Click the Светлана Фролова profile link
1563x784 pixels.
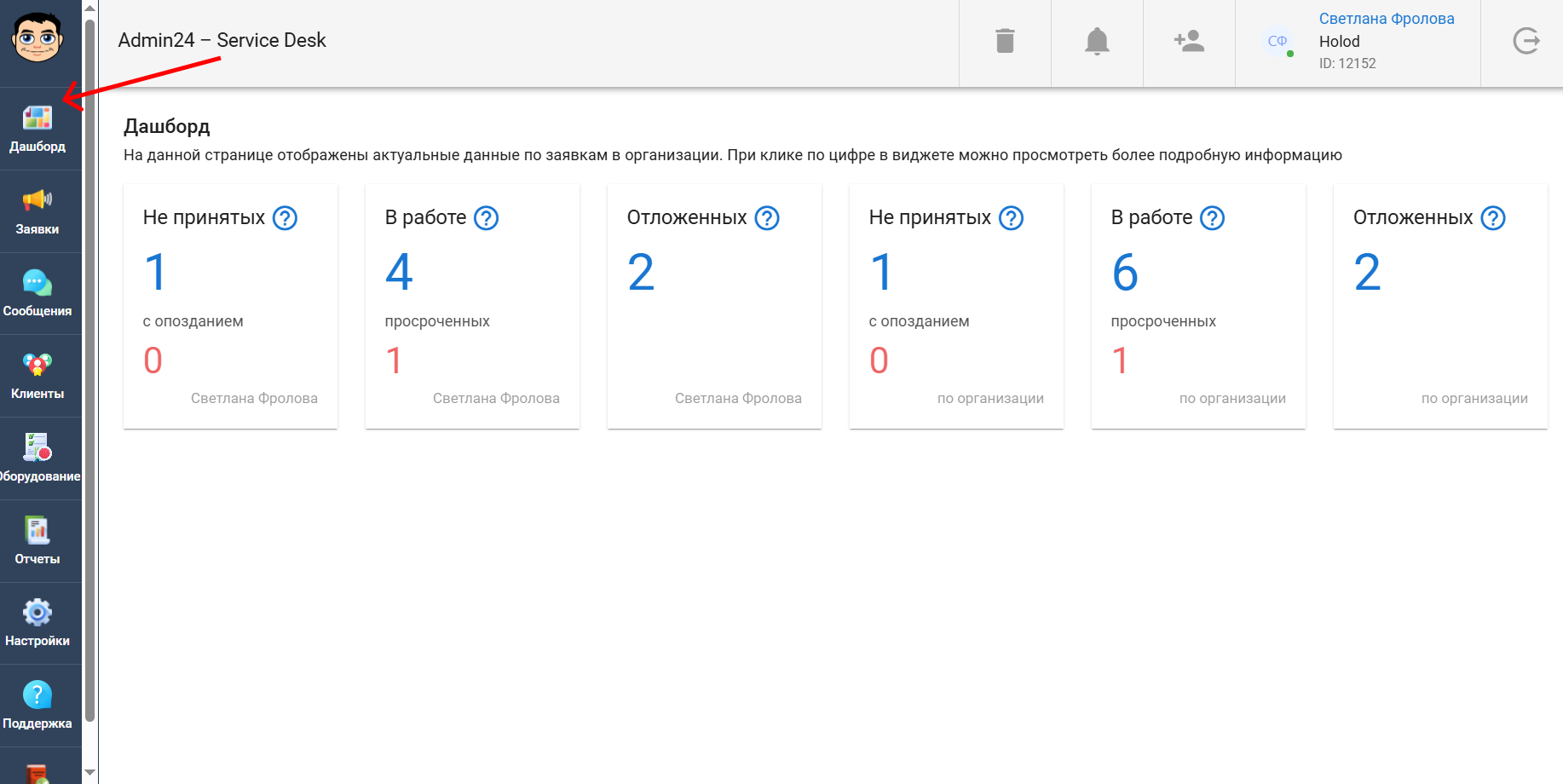(x=1386, y=19)
